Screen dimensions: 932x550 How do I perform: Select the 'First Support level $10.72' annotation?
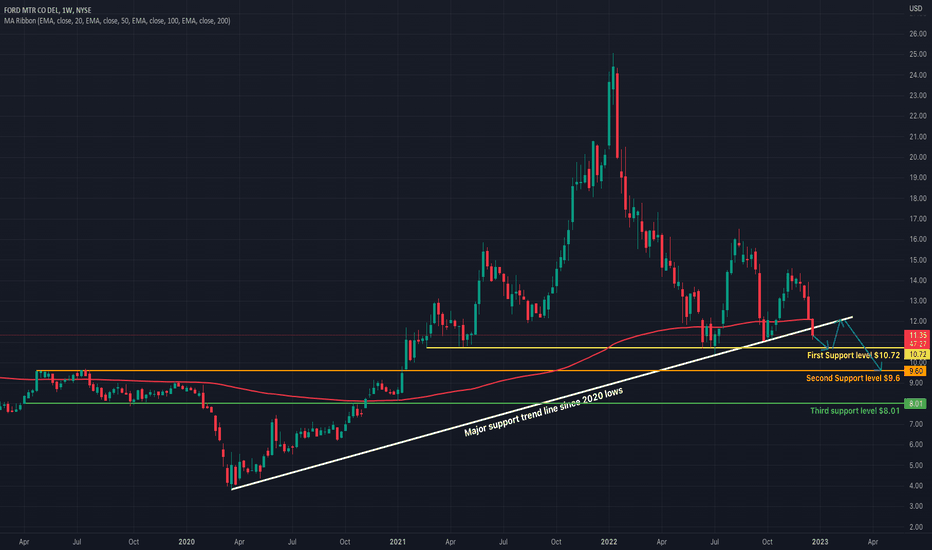pos(853,355)
